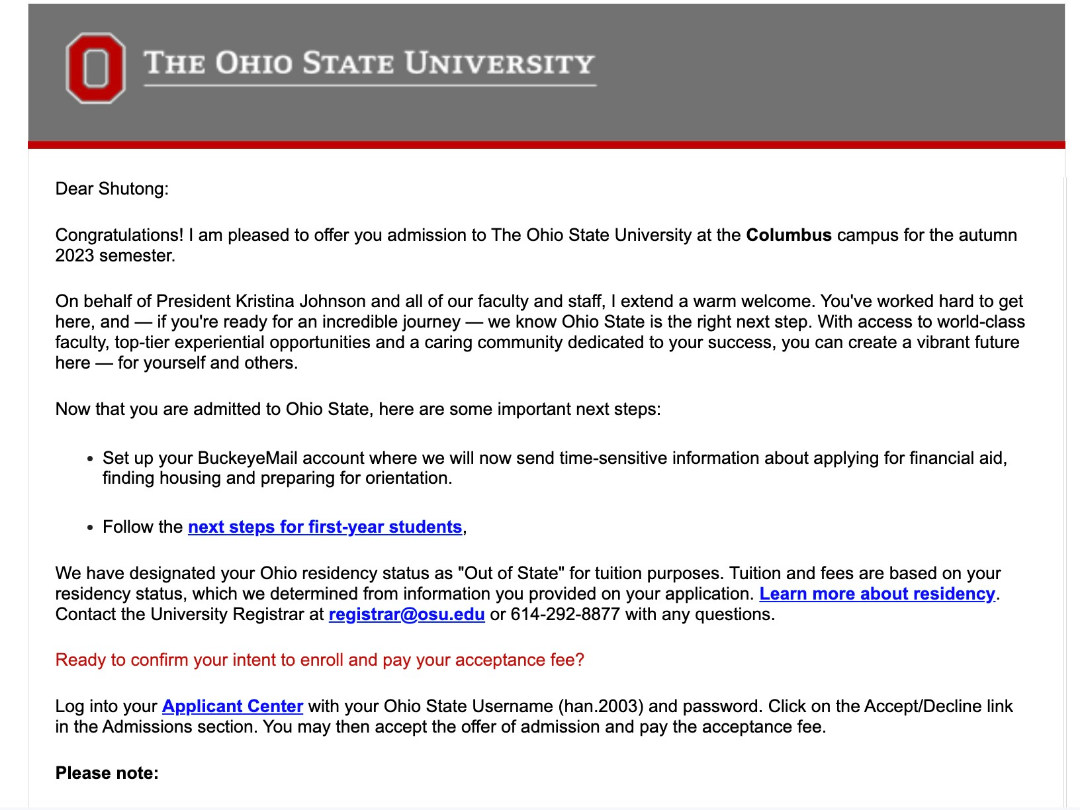The image size is (1080, 810).
Task: Click the Ohio State block O logo
Action: (x=95, y=68)
